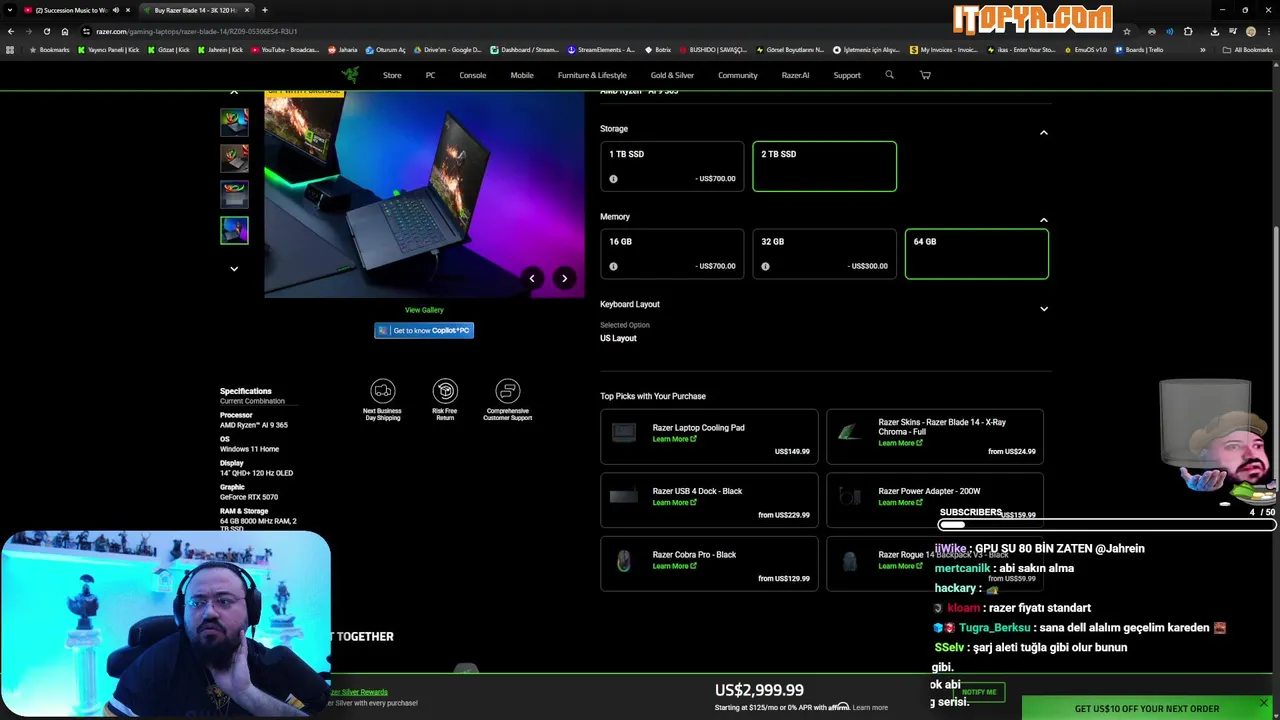
Task: Click the Comprehensive Customer Support icon
Action: tap(508, 391)
